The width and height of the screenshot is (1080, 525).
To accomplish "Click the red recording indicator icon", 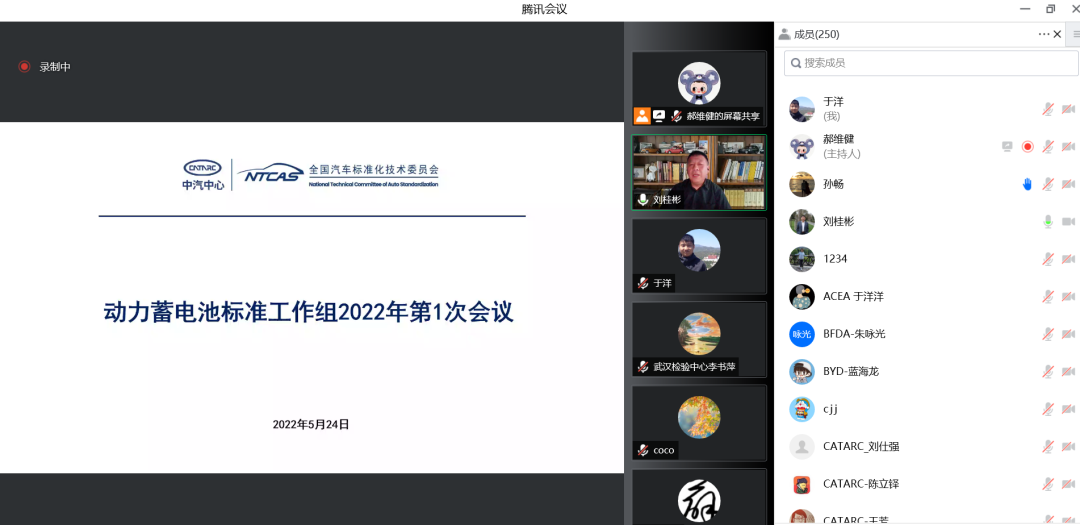I will tap(24, 67).
